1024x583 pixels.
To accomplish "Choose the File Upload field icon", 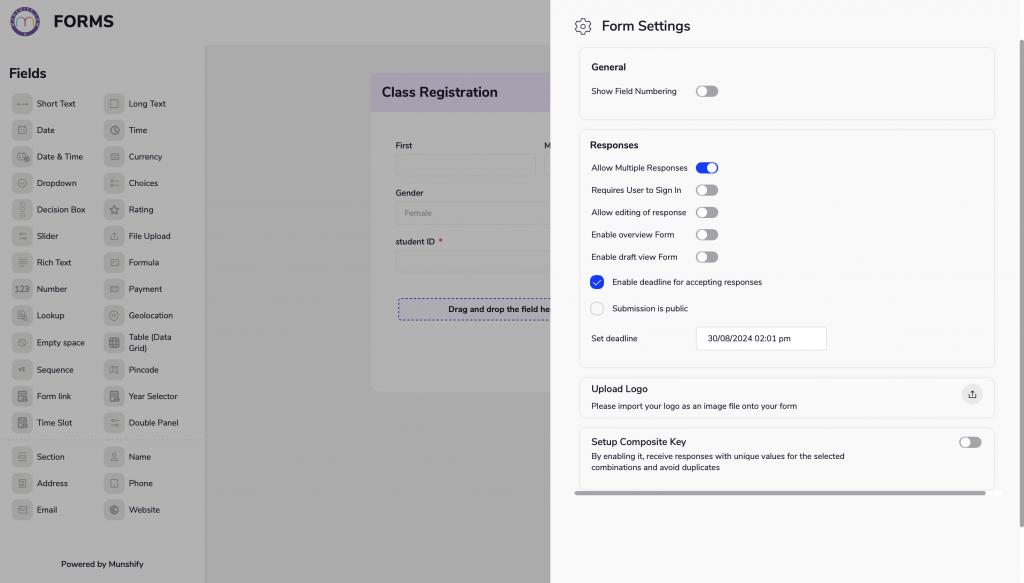I will (x=115, y=236).
